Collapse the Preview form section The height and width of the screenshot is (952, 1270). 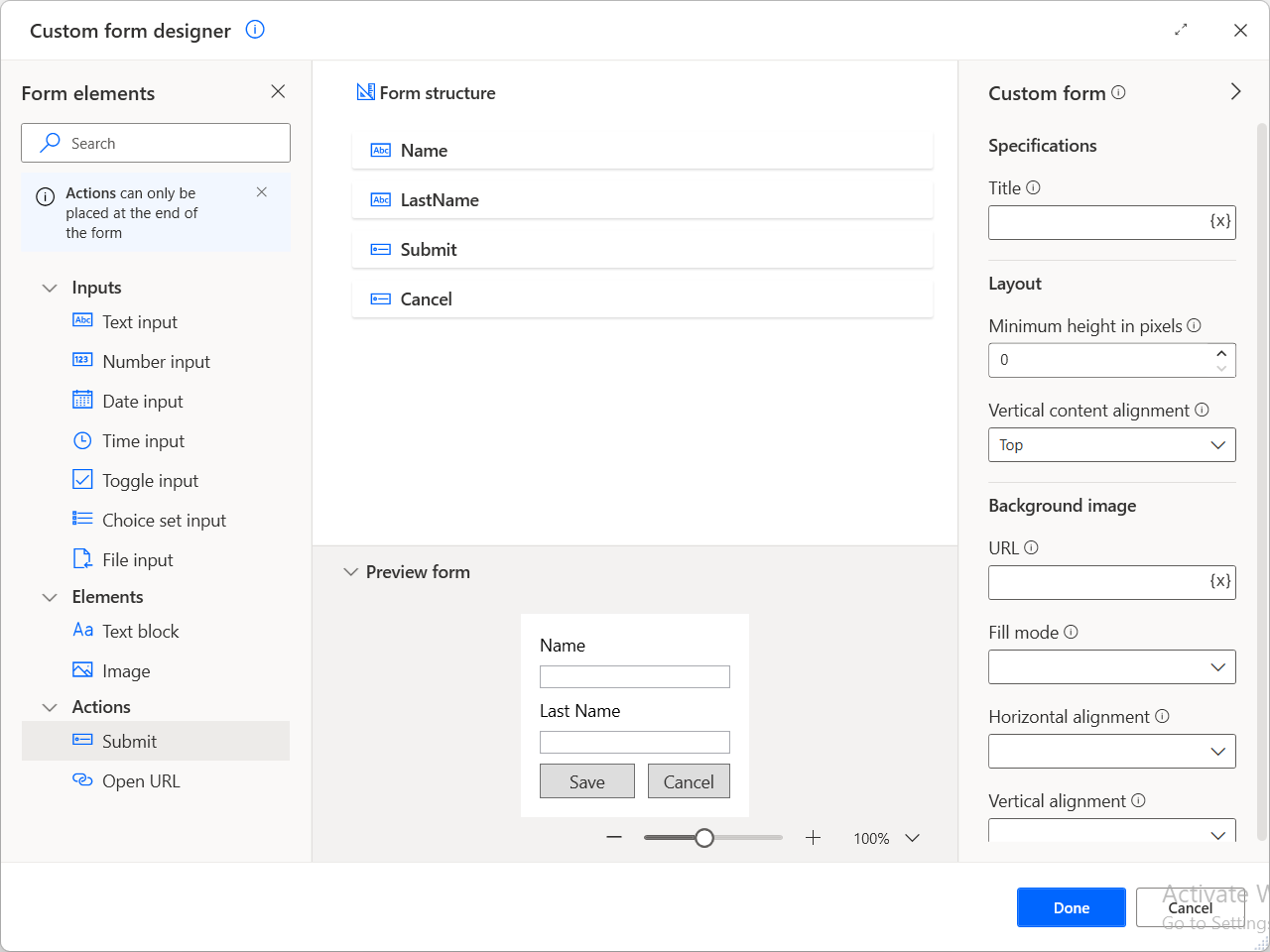click(x=351, y=571)
